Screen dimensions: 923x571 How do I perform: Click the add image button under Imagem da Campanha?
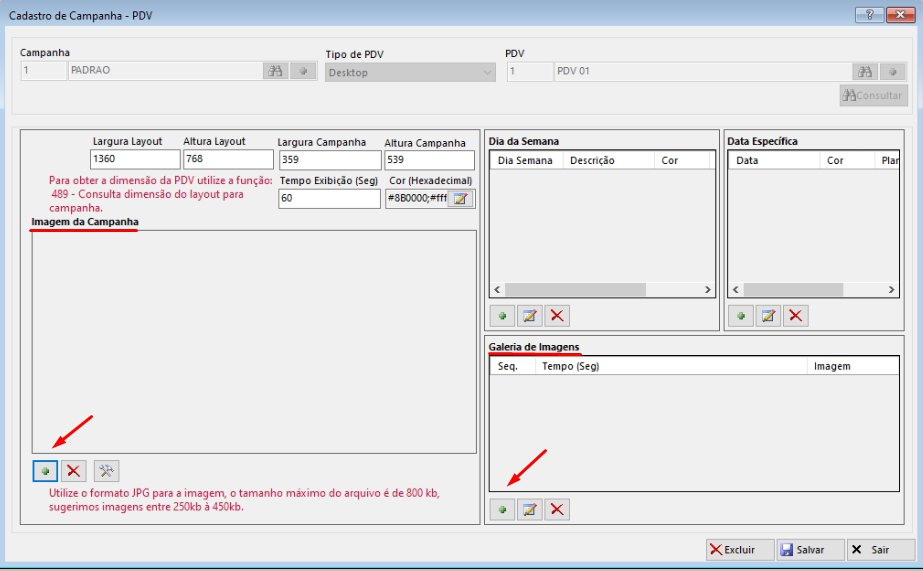click(x=45, y=471)
